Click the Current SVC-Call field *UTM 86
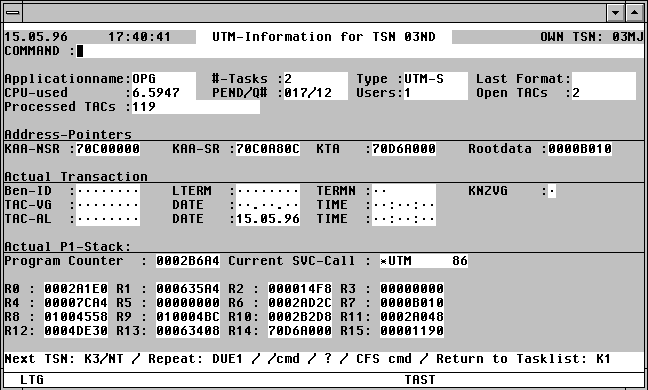 424,261
